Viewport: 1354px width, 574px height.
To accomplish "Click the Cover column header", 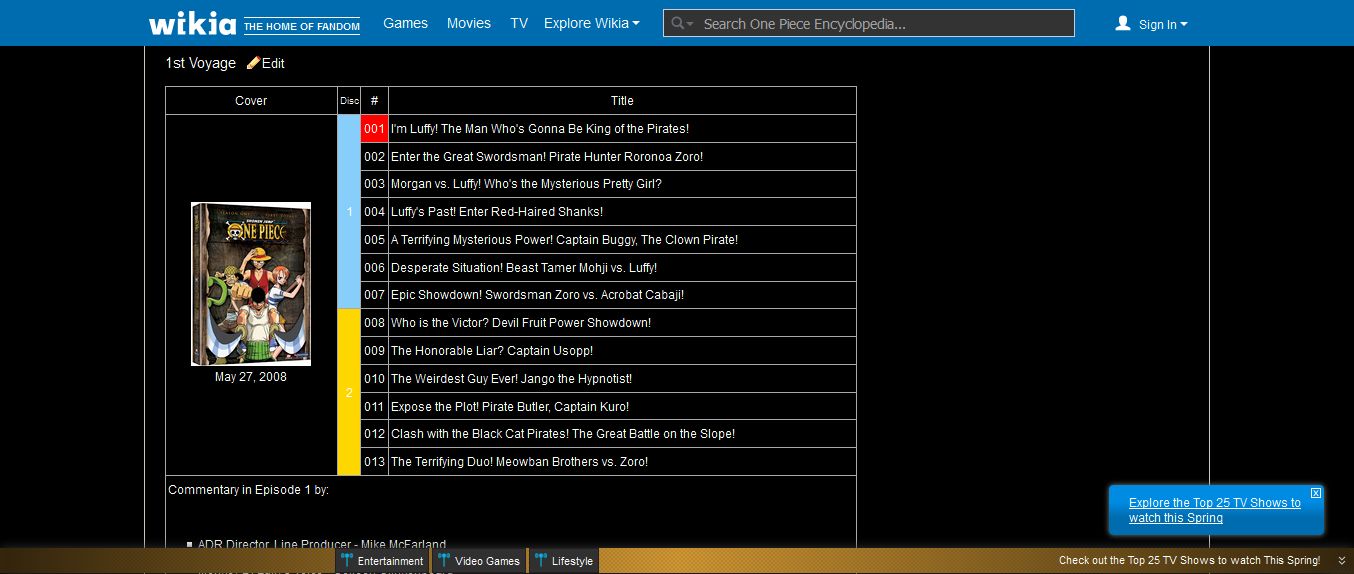I will (251, 101).
